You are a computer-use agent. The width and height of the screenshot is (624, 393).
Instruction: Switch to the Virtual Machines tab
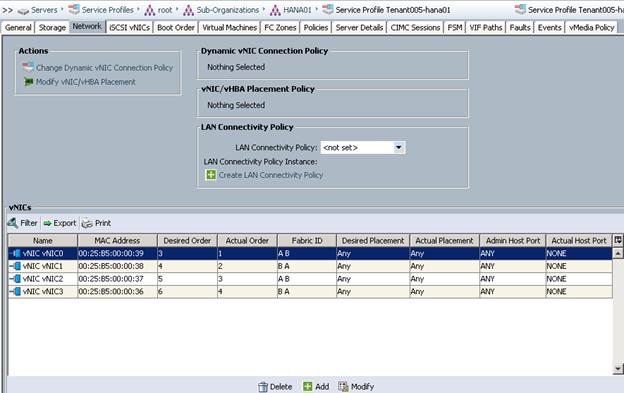230,27
